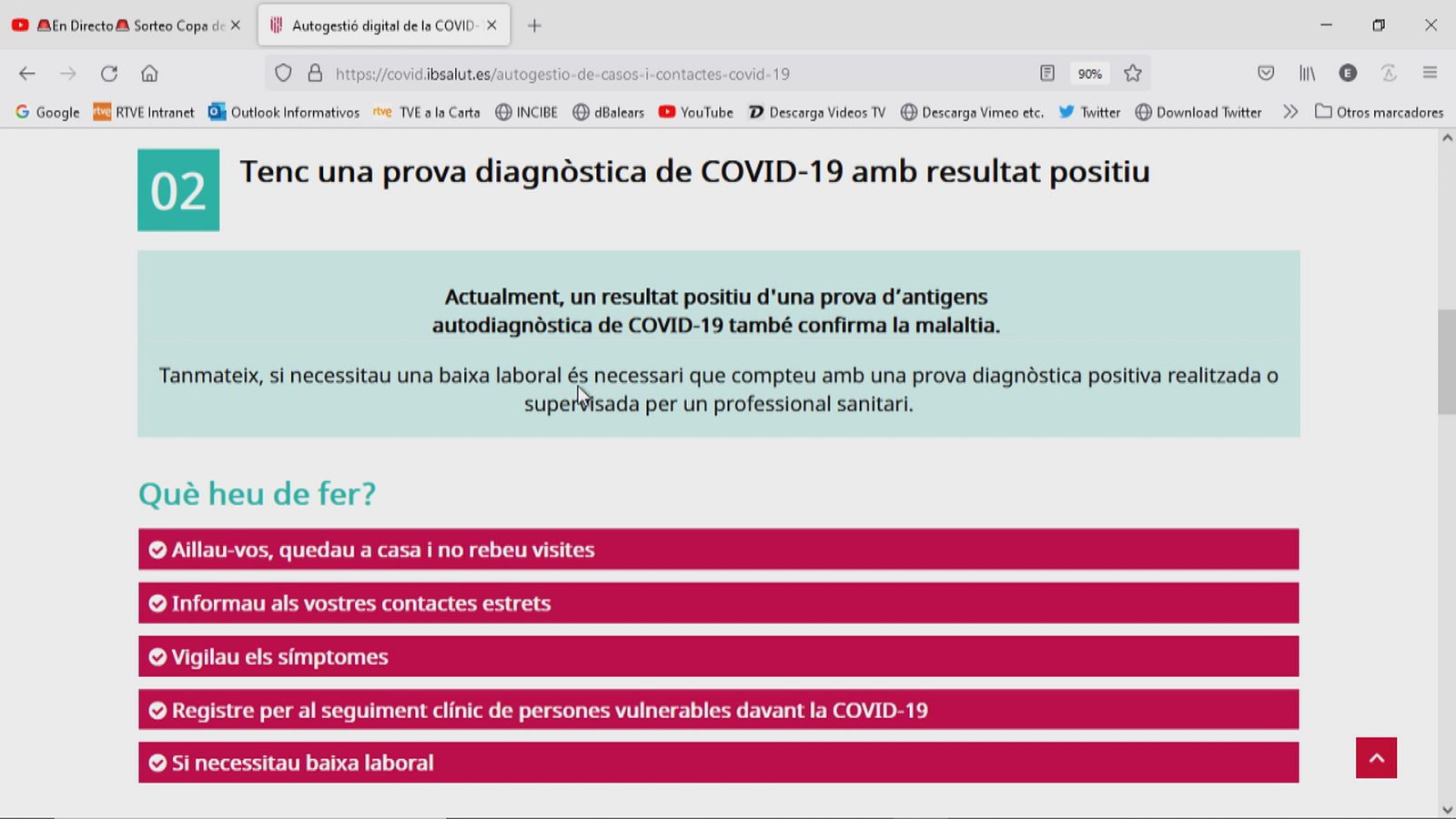Save page to Pocket

[1266, 74]
